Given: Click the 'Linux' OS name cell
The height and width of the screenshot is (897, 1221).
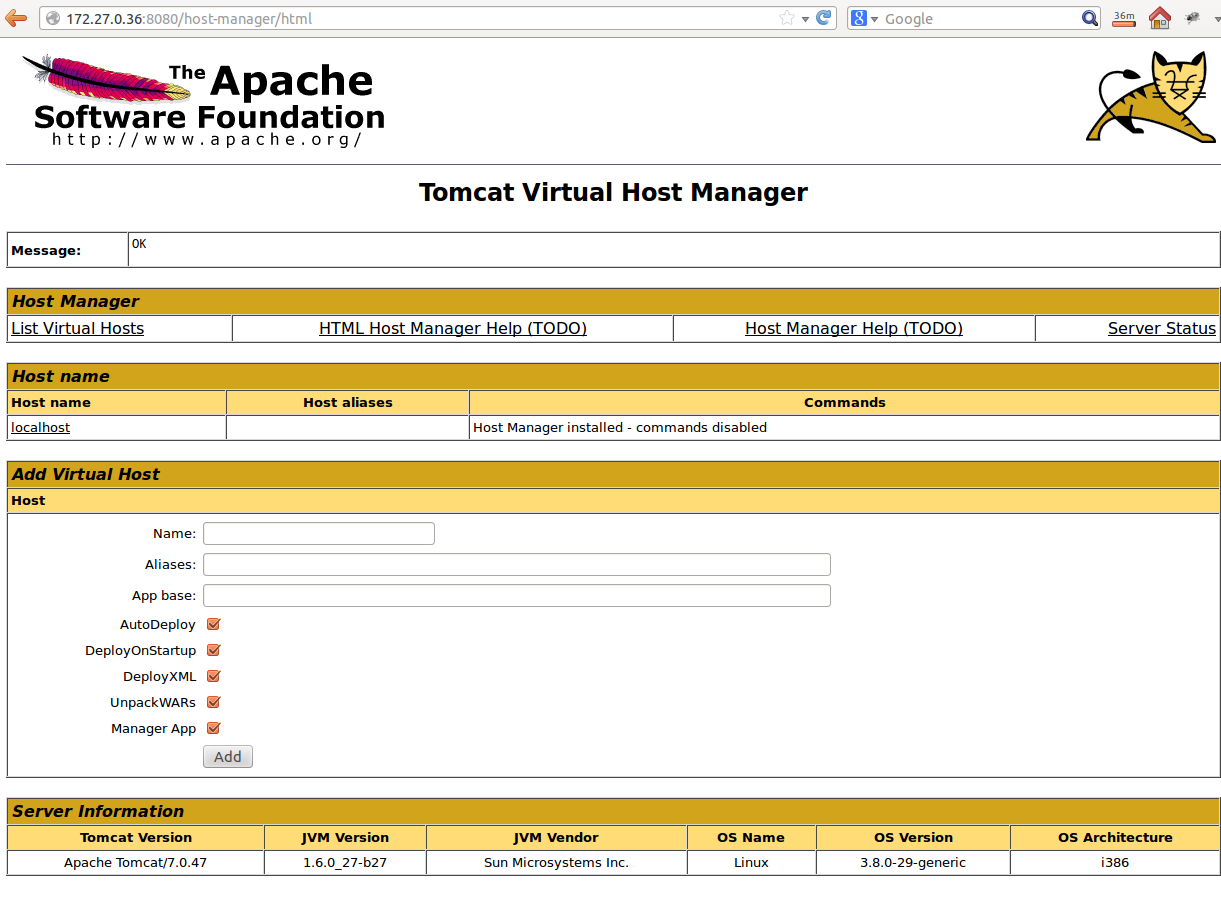Looking at the screenshot, I should (751, 862).
